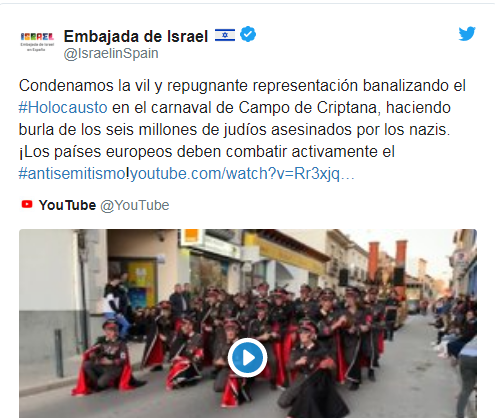Screen dimensions: 495x418
Task: Play the embedded carnival video
Action: (x=247, y=358)
